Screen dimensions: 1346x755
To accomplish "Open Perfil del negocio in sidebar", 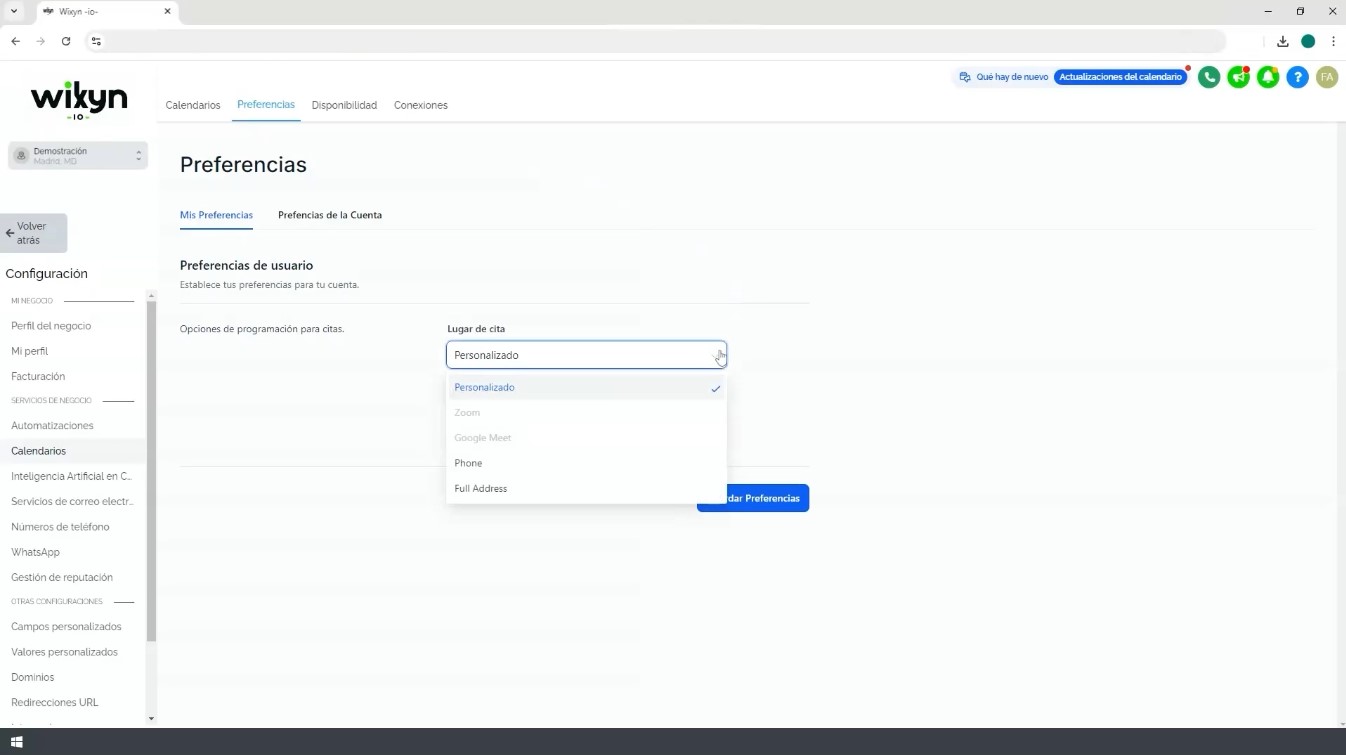I will pos(51,326).
